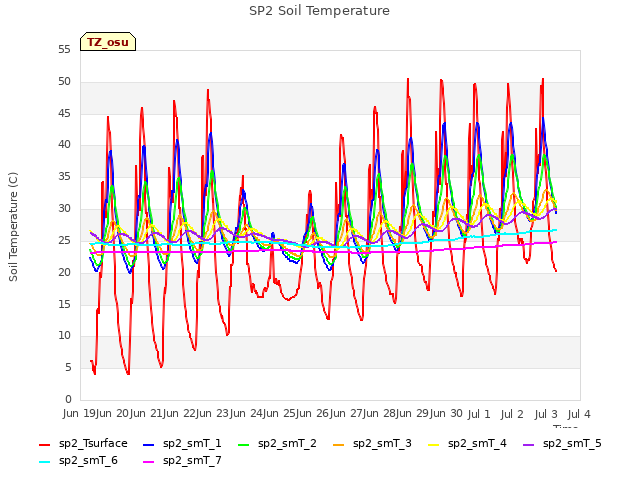Click the 10 y-axis tick label
Viewport: 640px width, 480px height.
coord(64,336)
